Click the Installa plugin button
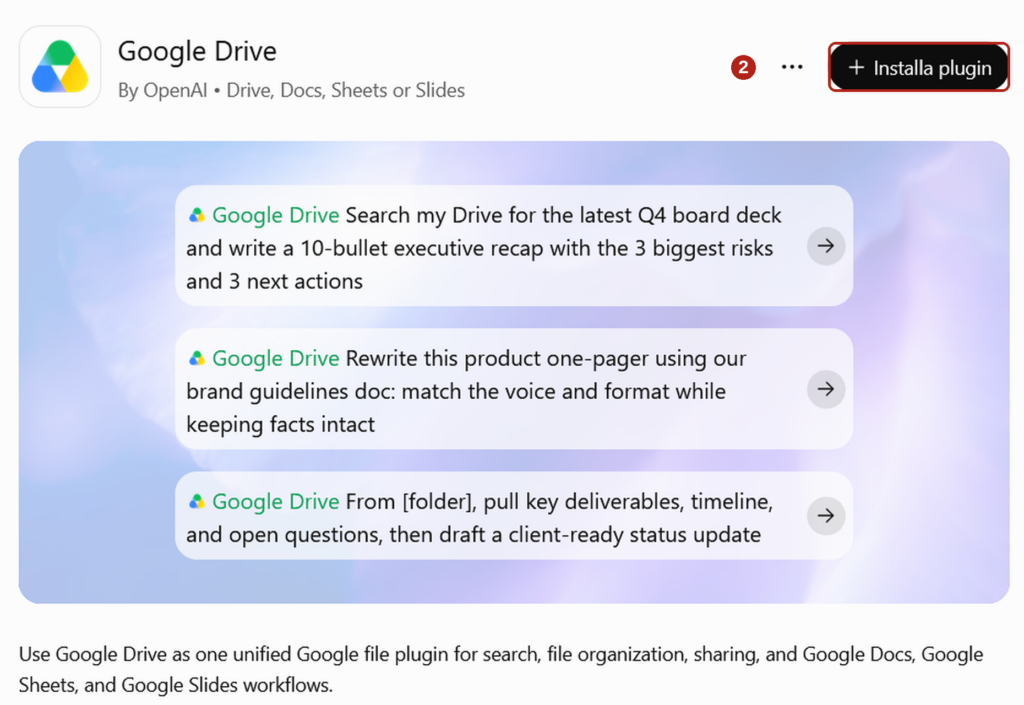 coord(919,67)
